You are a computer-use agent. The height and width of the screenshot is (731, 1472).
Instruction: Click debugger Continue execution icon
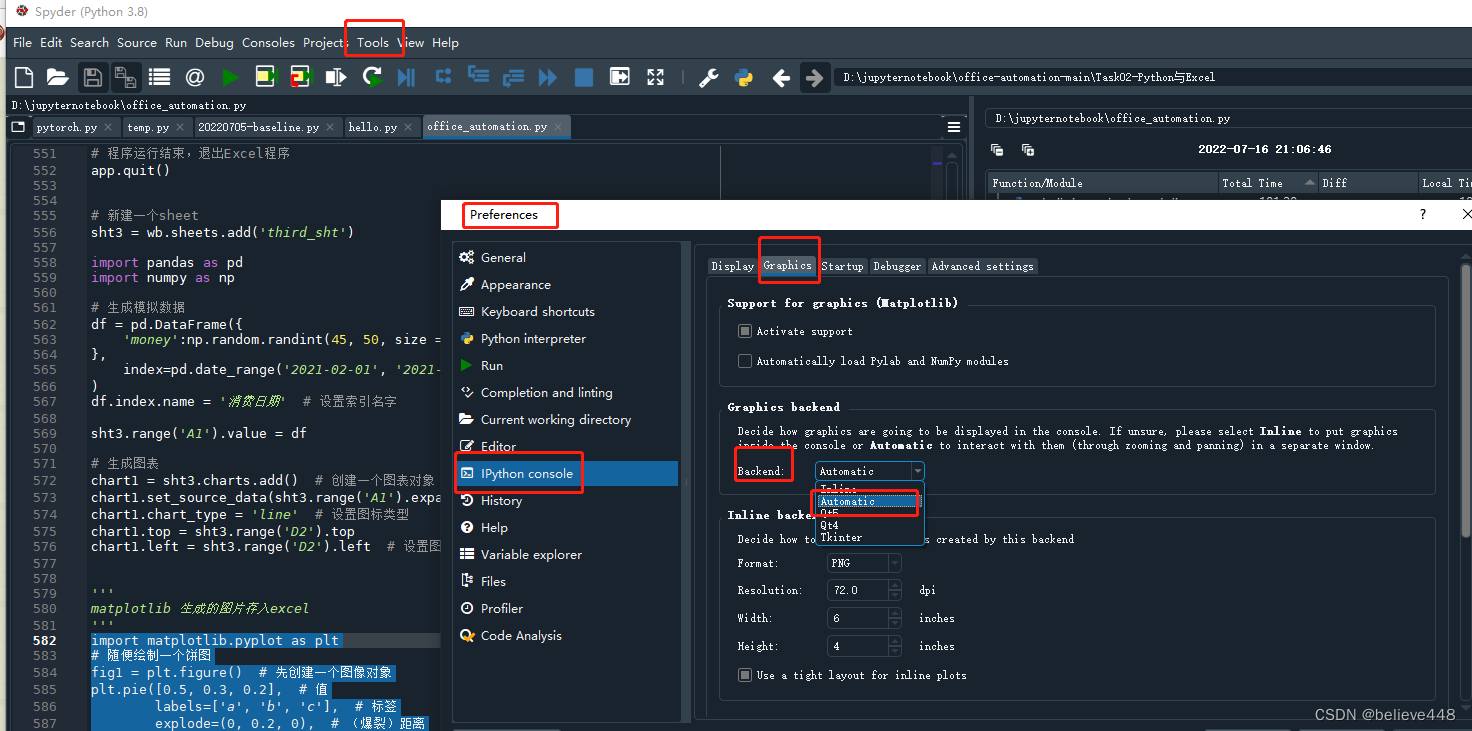(547, 77)
